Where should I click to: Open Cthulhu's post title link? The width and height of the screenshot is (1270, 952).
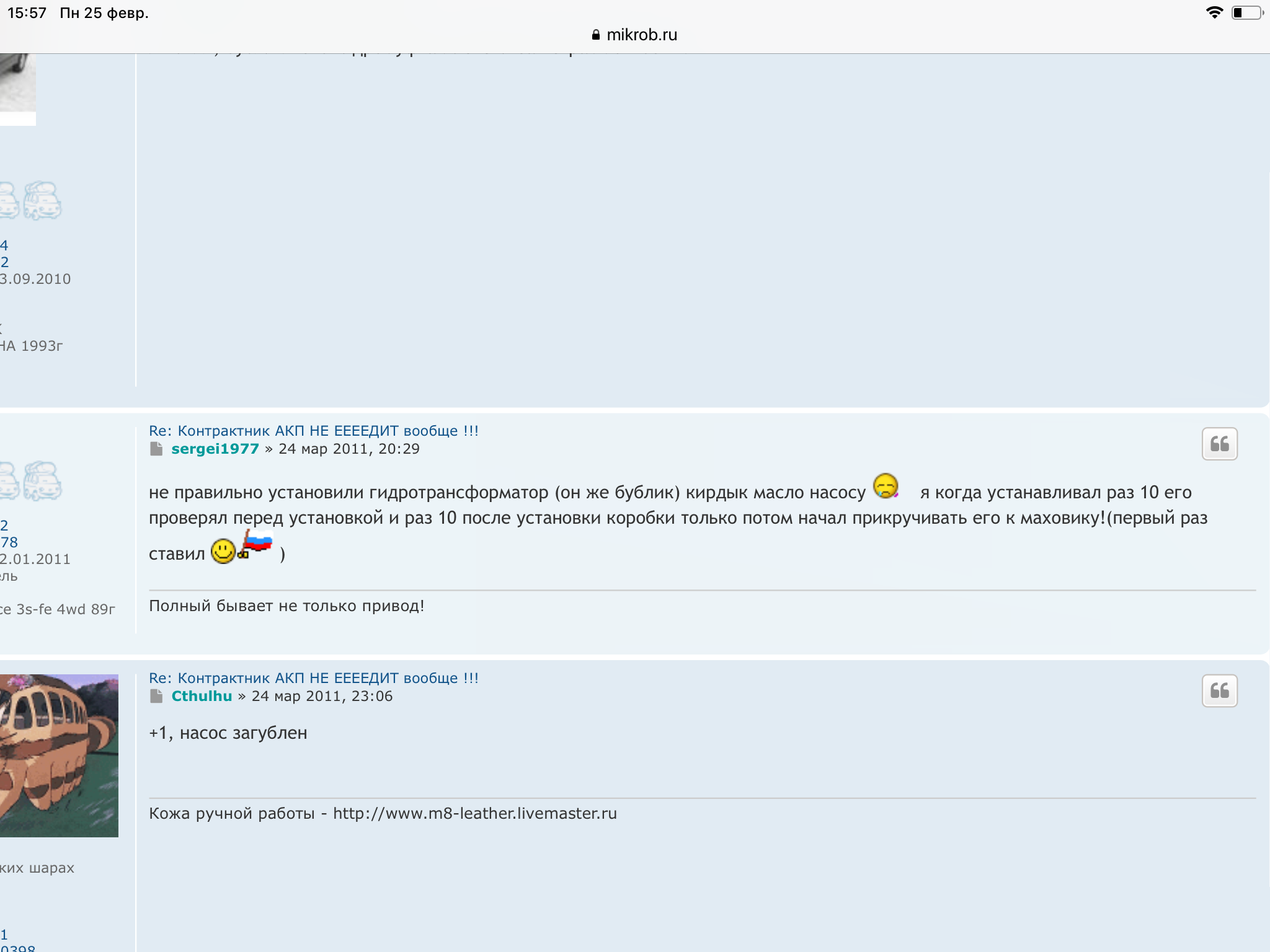tap(314, 678)
